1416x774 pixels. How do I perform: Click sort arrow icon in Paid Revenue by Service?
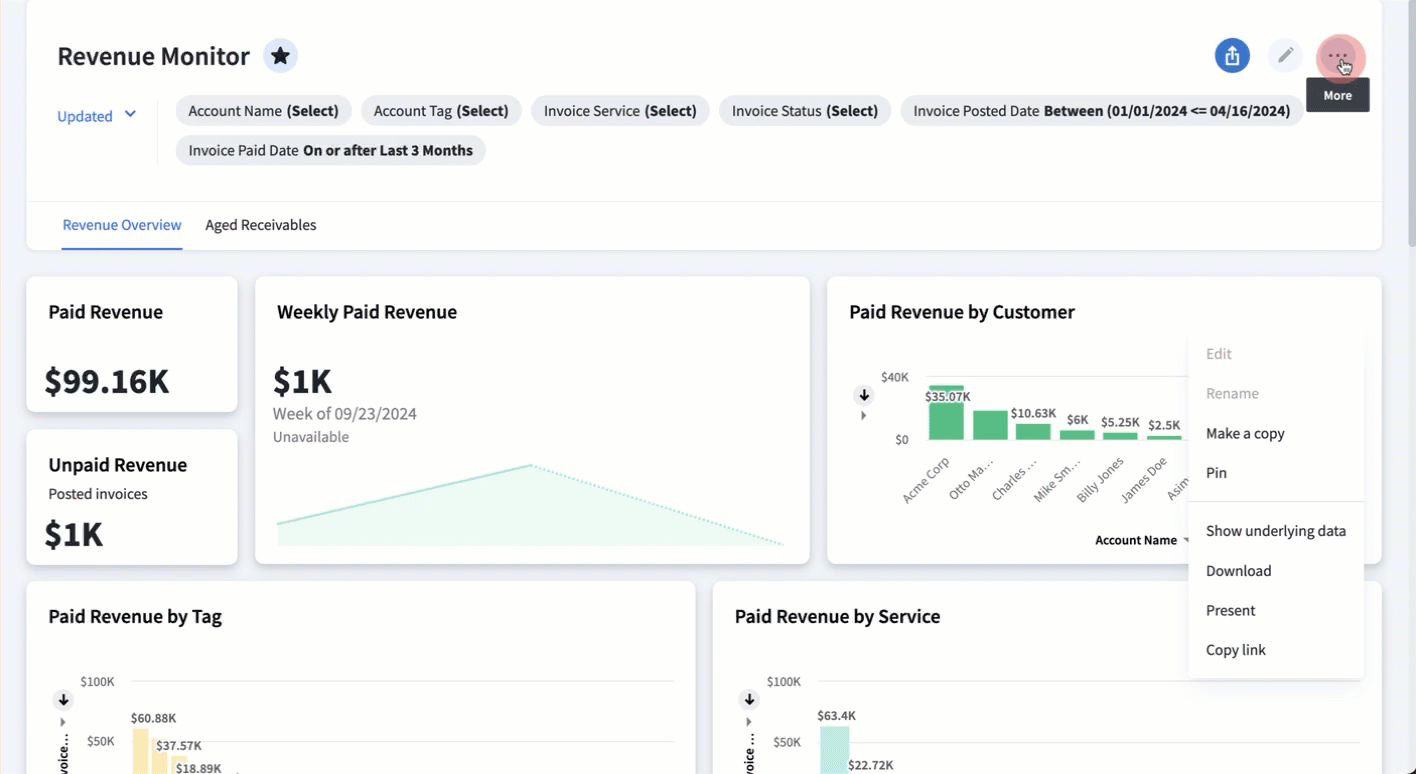point(749,700)
